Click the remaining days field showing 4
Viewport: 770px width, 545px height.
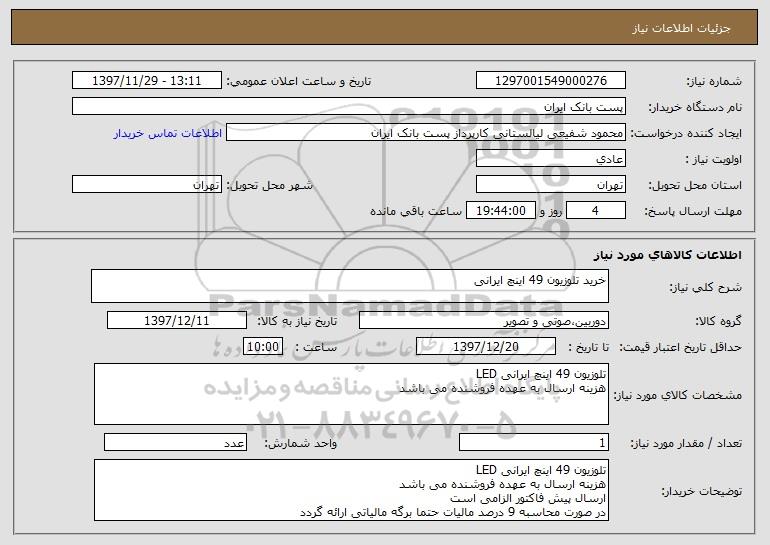[x=596, y=211]
